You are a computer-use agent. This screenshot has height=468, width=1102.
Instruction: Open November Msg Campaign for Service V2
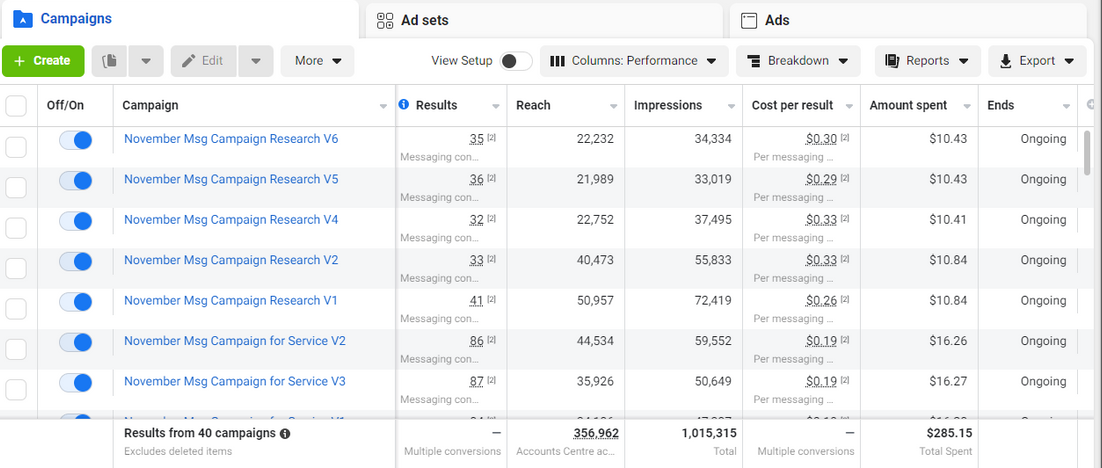click(235, 341)
